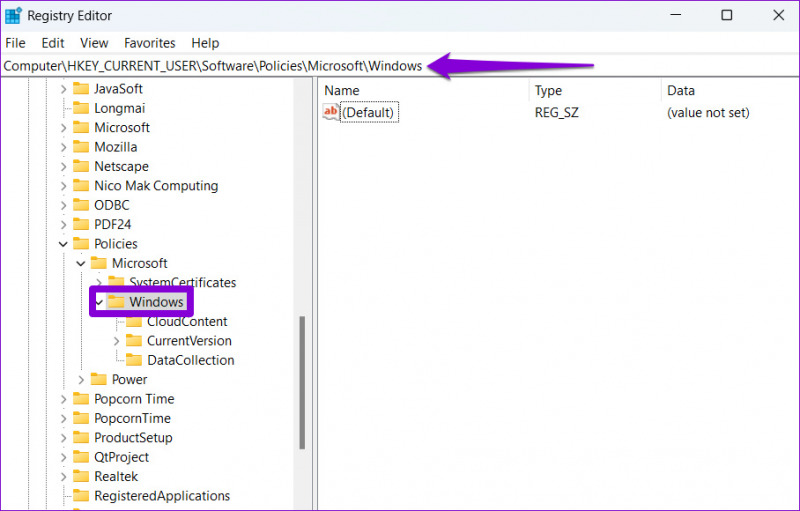Open the File menu
The width and height of the screenshot is (800, 511).
(15, 43)
